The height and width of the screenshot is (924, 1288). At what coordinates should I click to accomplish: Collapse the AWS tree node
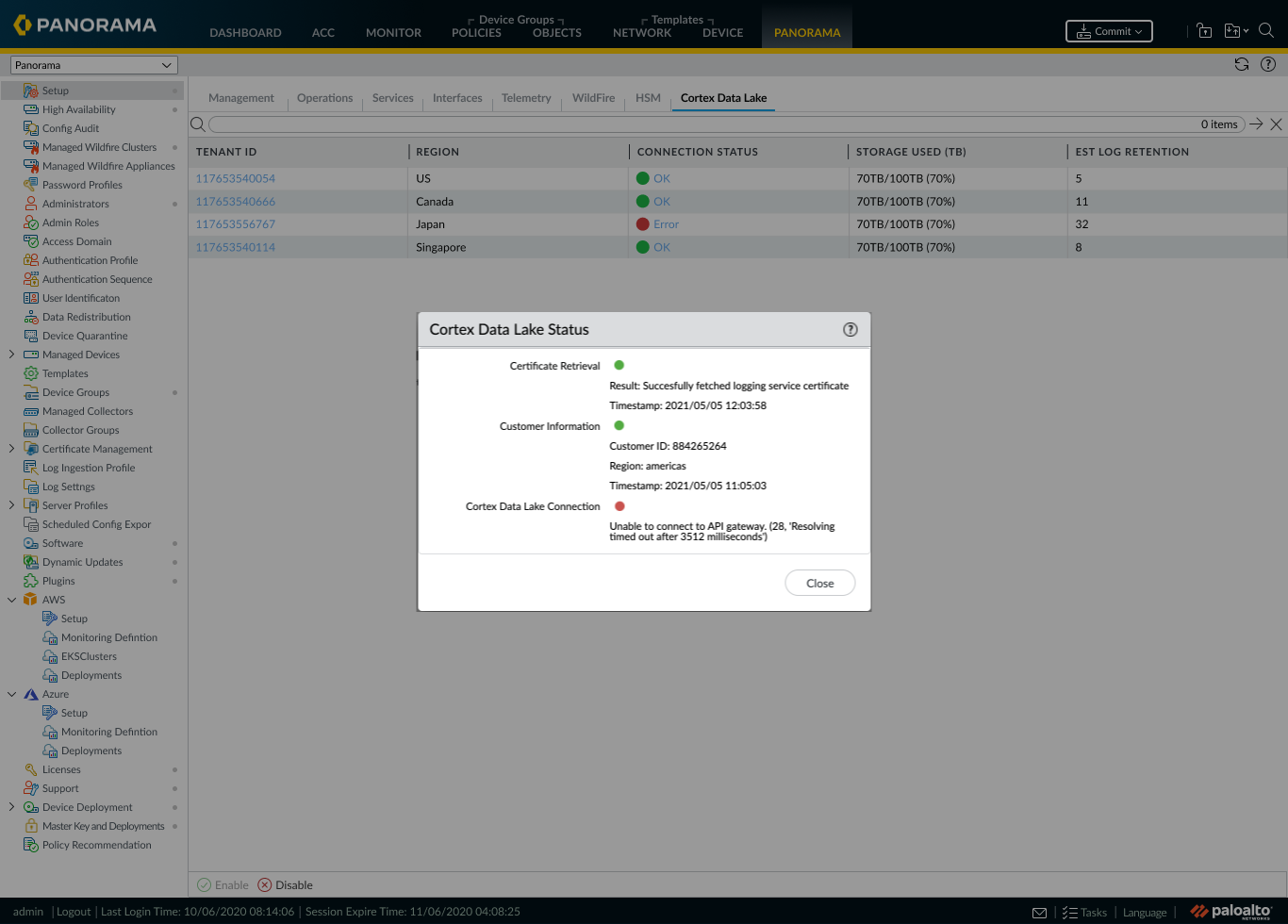pos(11,600)
